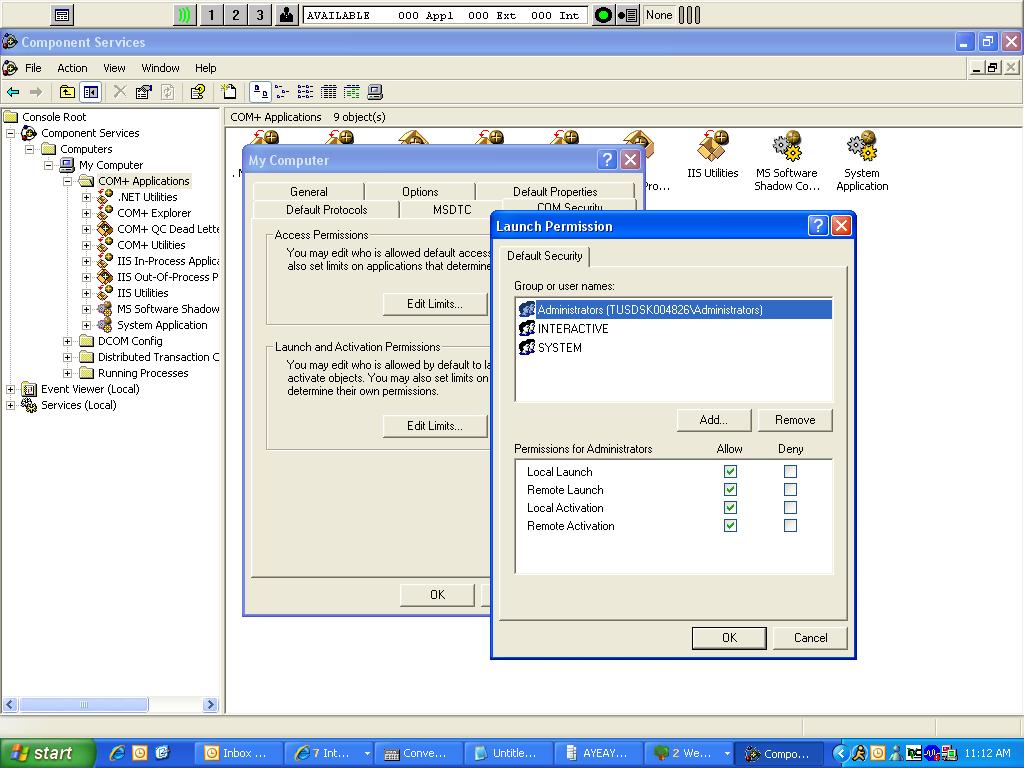The image size is (1024, 768).
Task: Open the IIS Utilities application icon
Action: point(712,155)
